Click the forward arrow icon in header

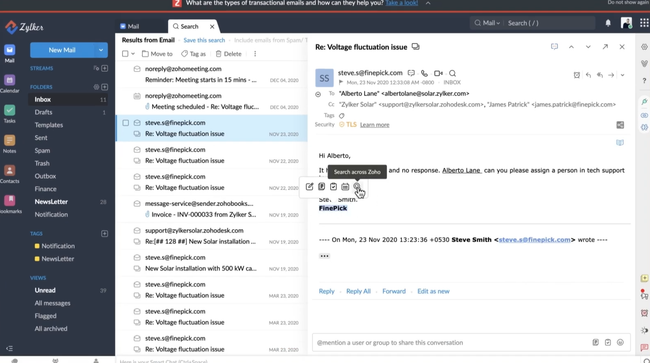611,75
